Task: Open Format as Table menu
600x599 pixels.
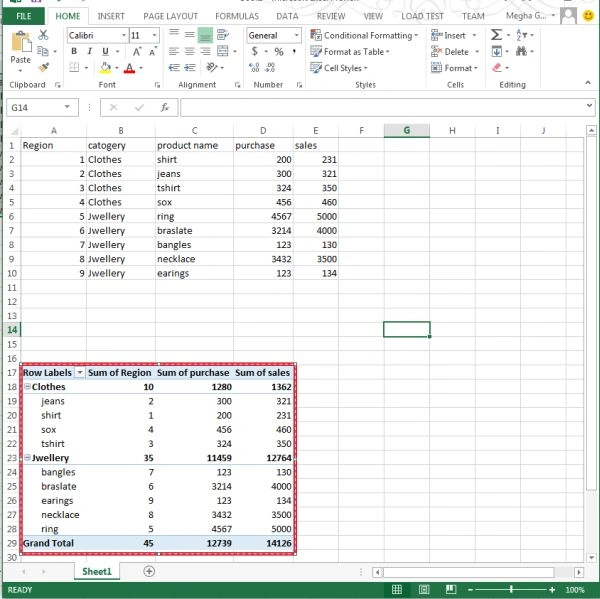Action: click(x=350, y=51)
